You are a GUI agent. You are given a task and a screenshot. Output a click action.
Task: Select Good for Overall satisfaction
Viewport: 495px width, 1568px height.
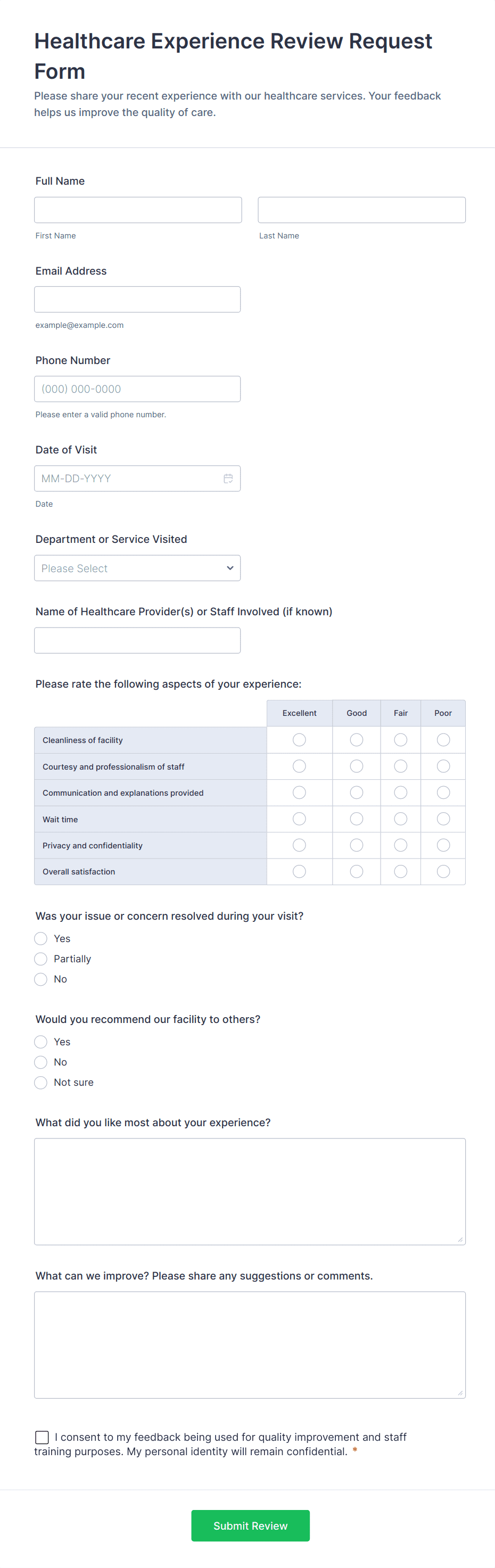(356, 871)
